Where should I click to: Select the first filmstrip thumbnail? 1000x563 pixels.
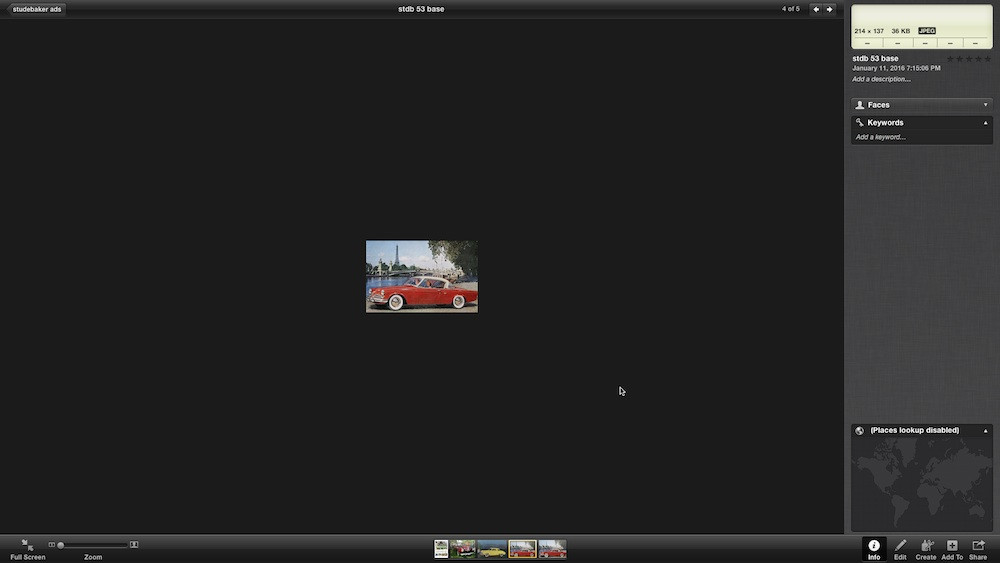pos(441,549)
